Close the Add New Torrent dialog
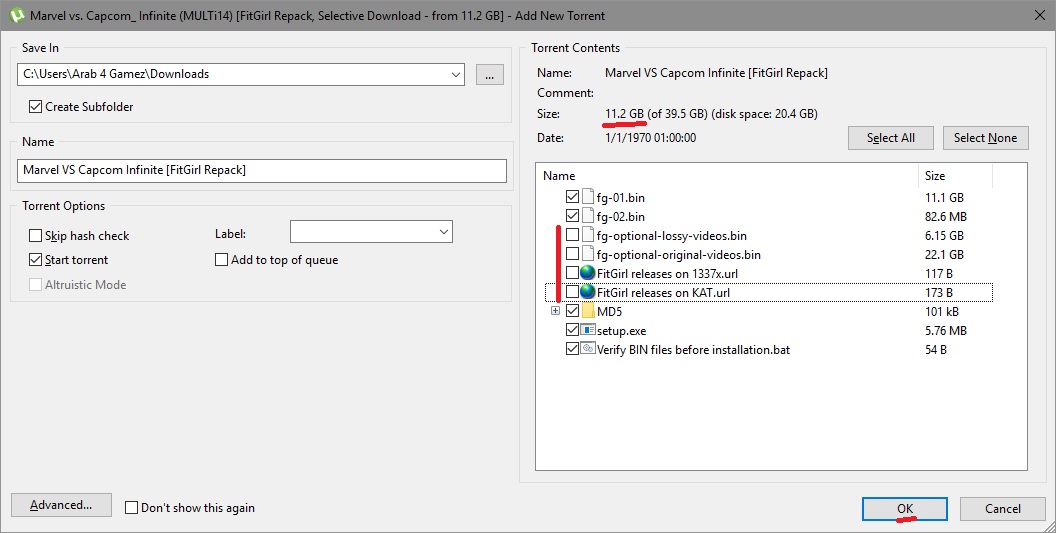1056x533 pixels. [x=1040, y=15]
